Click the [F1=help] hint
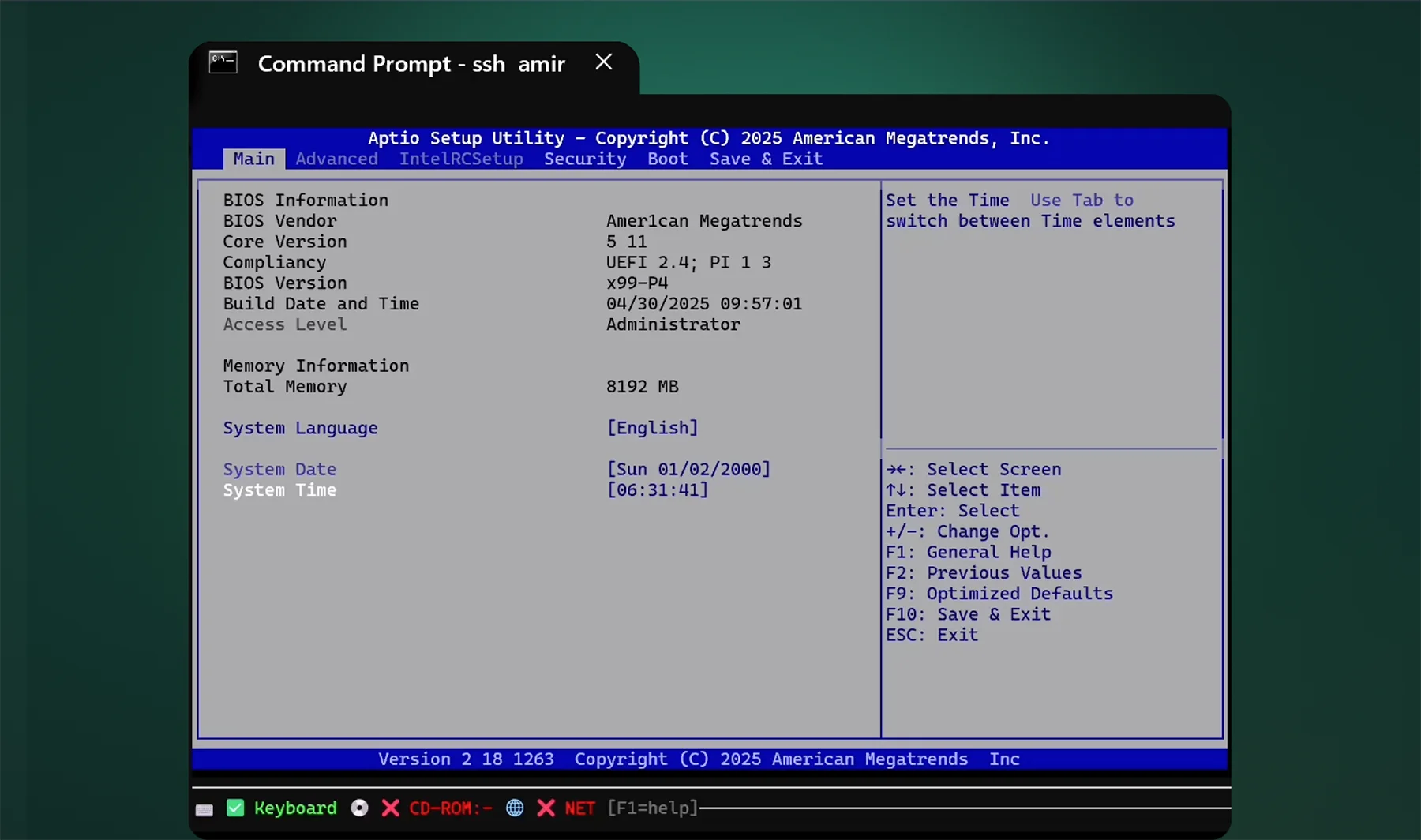The image size is (1421, 840). point(653,808)
